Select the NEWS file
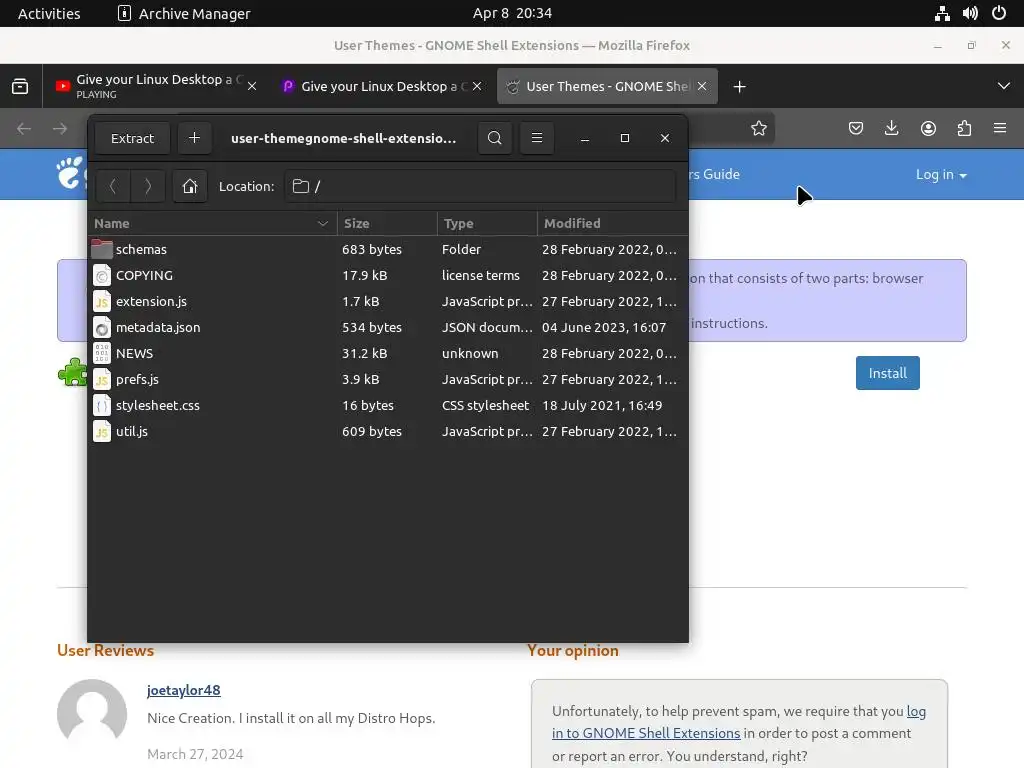This screenshot has height=768, width=1024. pyautogui.click(x=388, y=353)
